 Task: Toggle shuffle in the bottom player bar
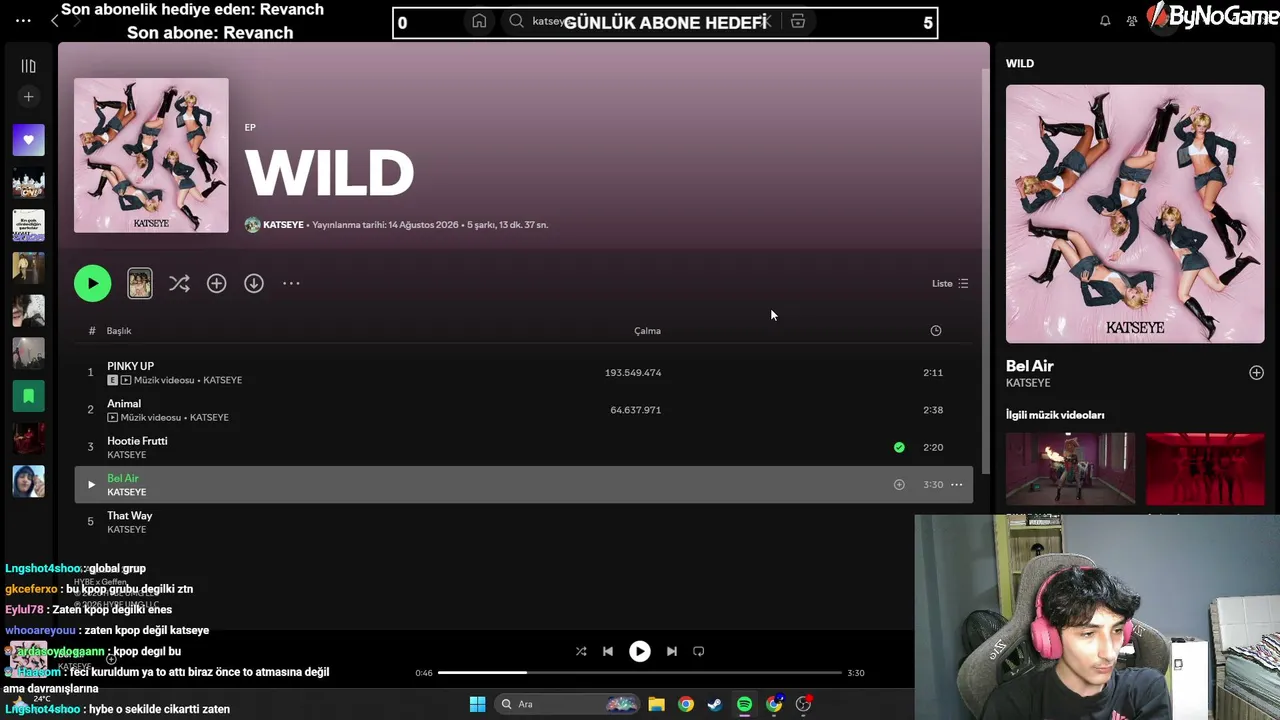coord(581,651)
